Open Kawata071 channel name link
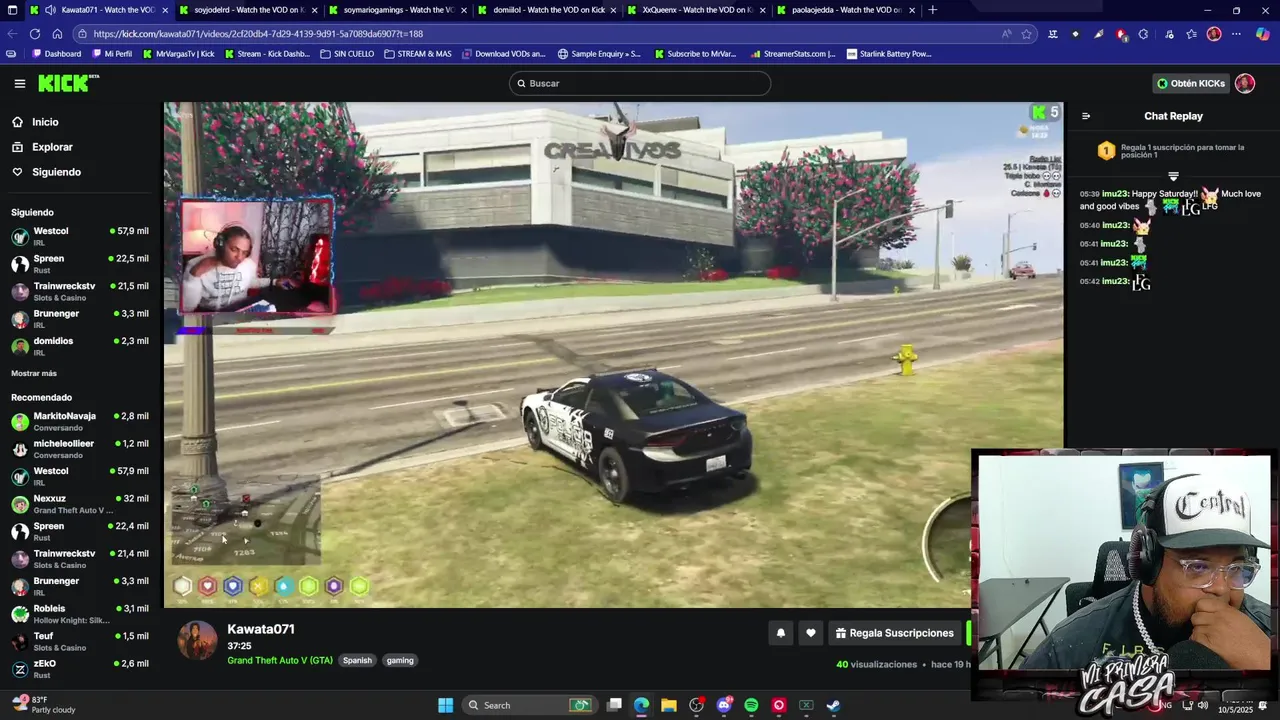This screenshot has width=1280, height=720. coord(261,629)
